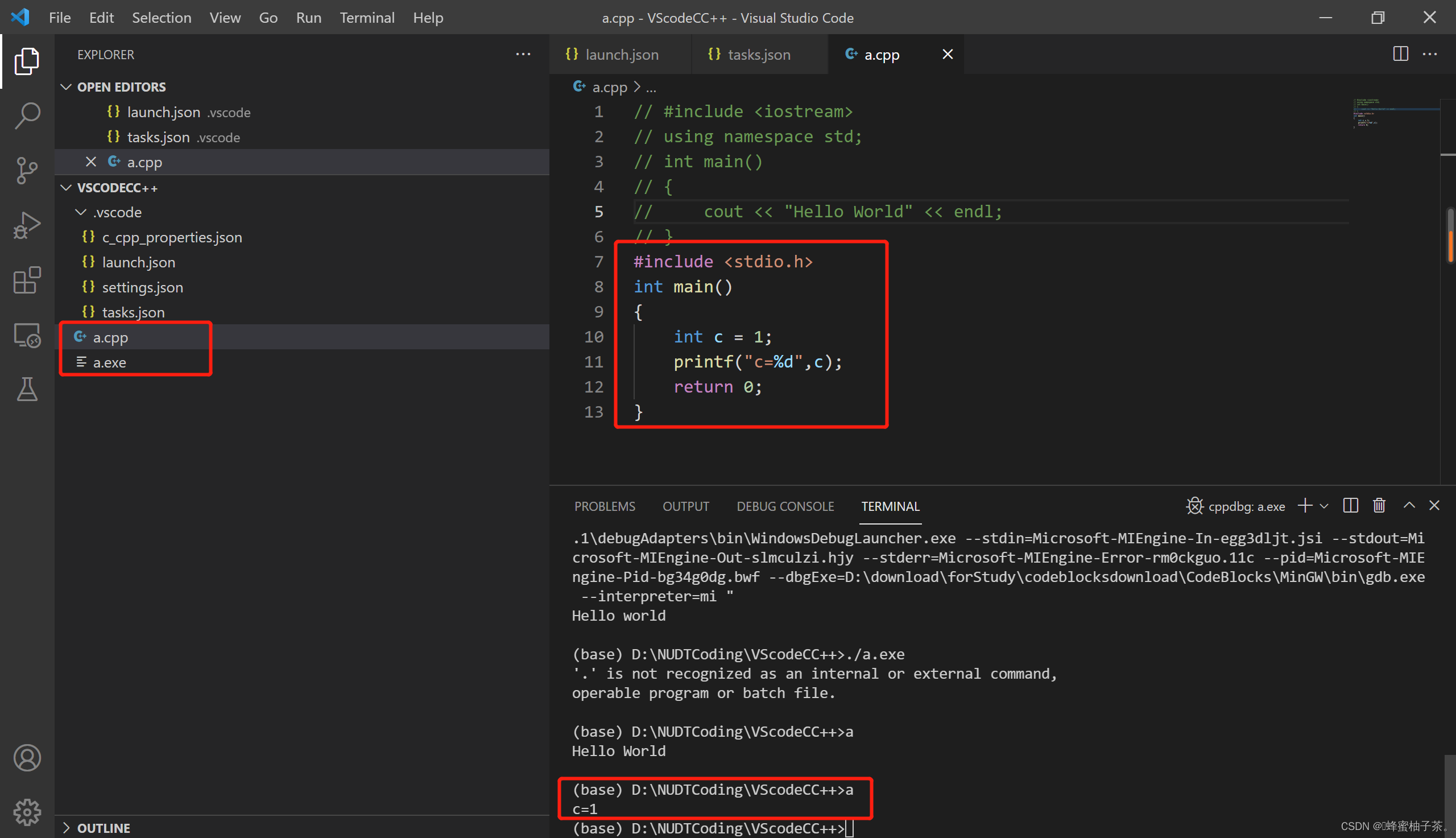Open the Run and Debug view
The width and height of the screenshot is (1456, 838).
(27, 225)
